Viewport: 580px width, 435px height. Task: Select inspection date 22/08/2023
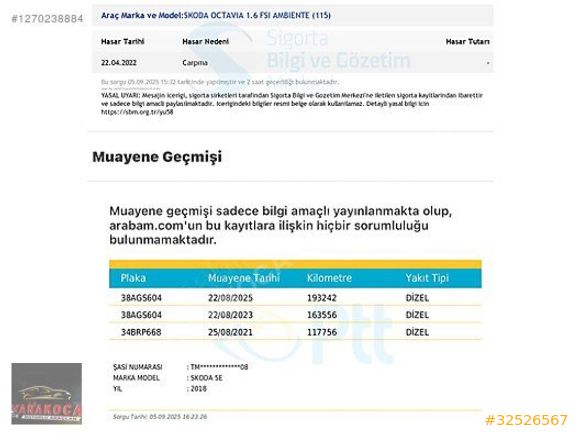click(230, 315)
